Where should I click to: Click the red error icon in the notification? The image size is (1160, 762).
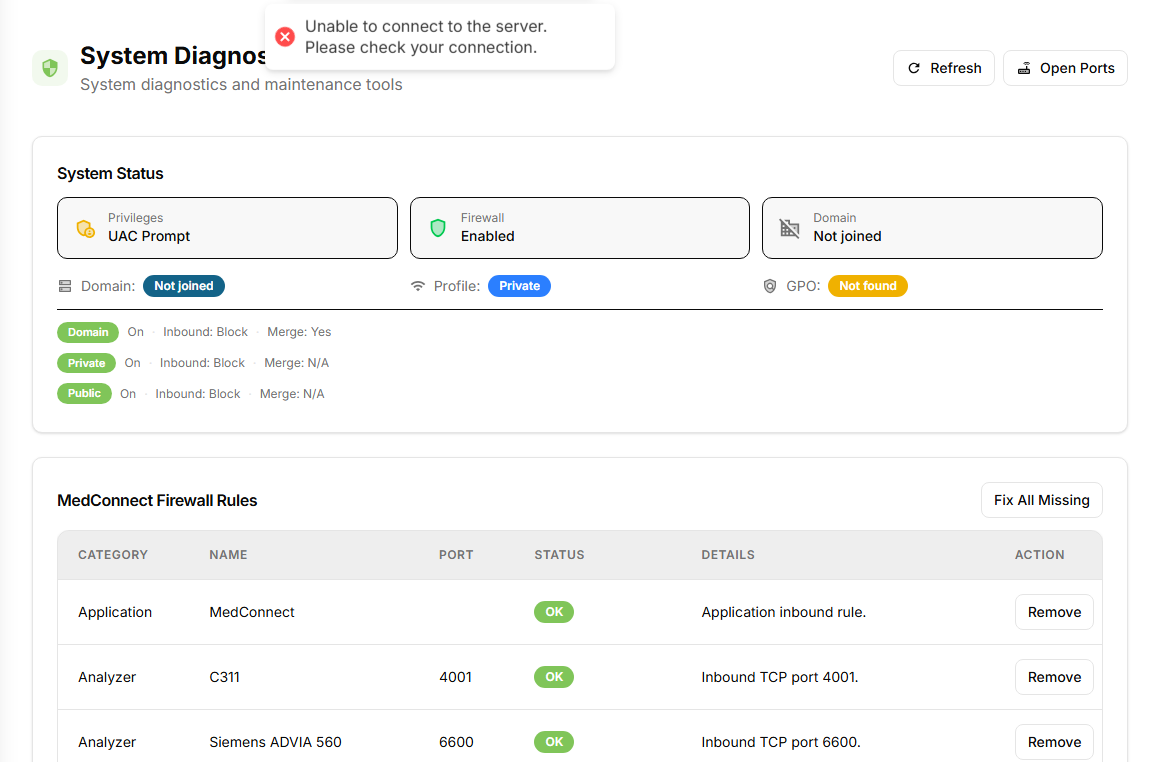(285, 37)
